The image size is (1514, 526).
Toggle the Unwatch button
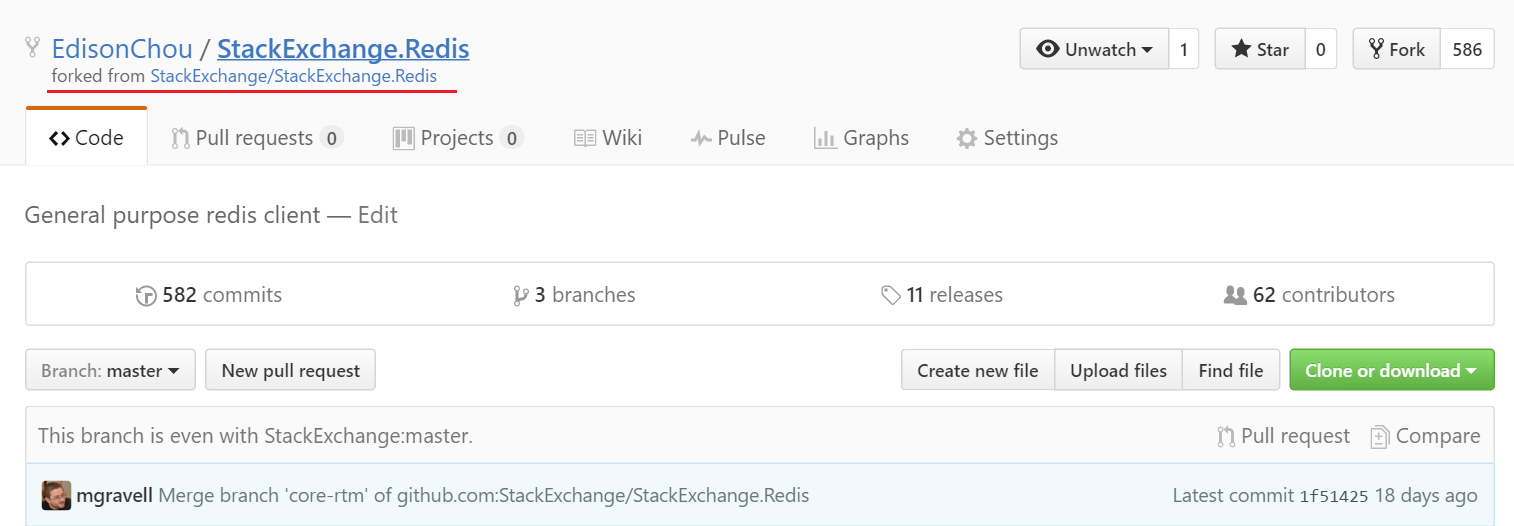[1094, 49]
